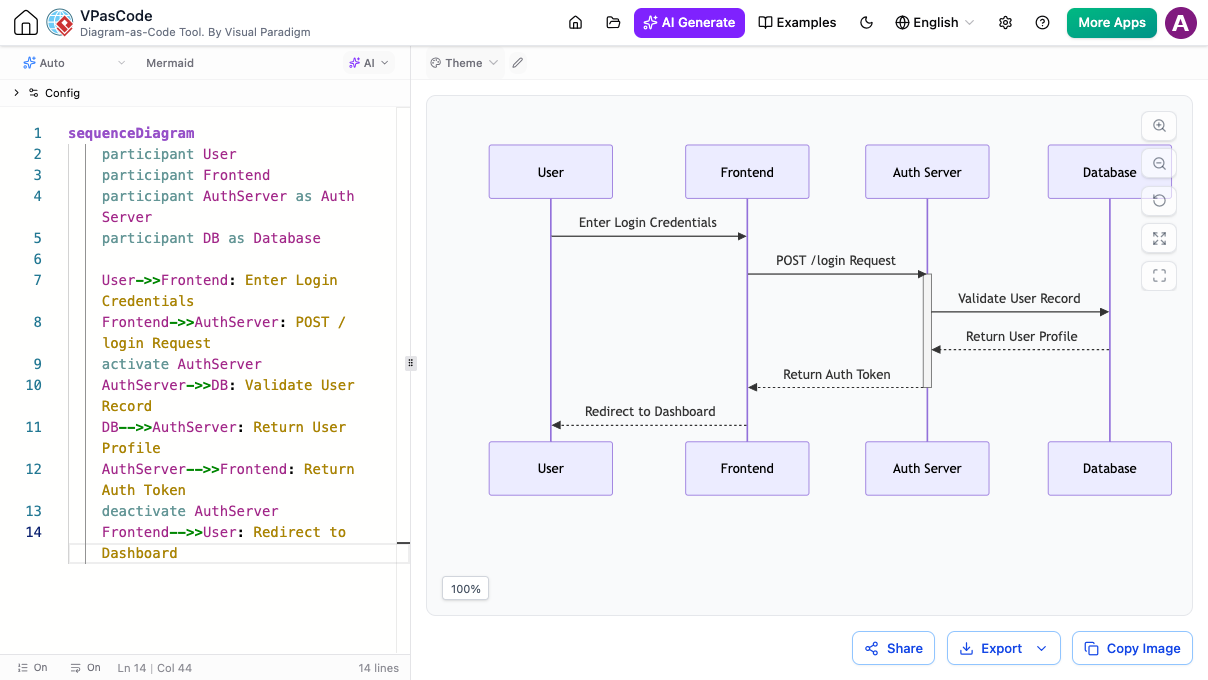Click 'Enter Login Credentials' message label
Screen dimensions: 1208x680
(648, 223)
